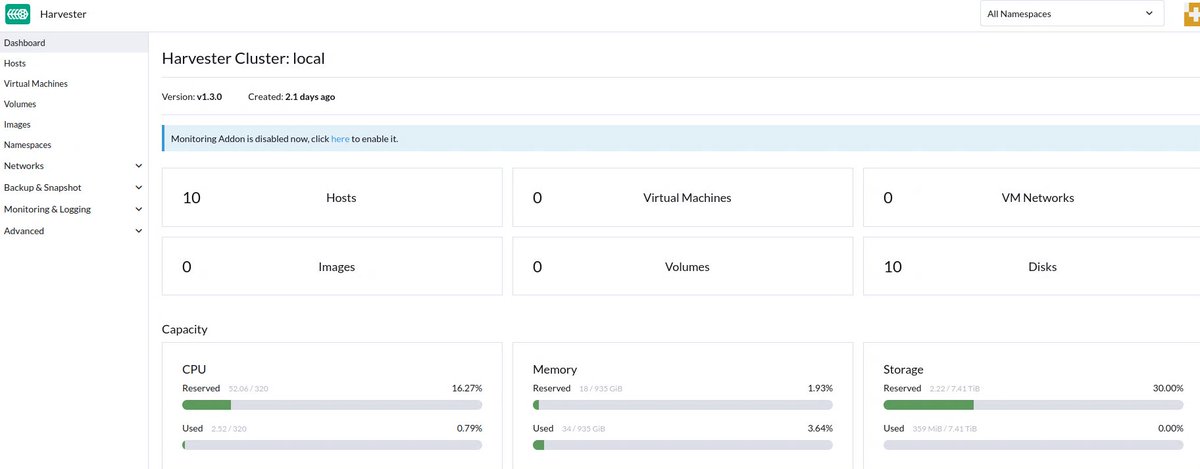Go to Virtual Machines in the sidebar
Image resolution: width=1200 pixels, height=469 pixels.
tap(74, 84)
